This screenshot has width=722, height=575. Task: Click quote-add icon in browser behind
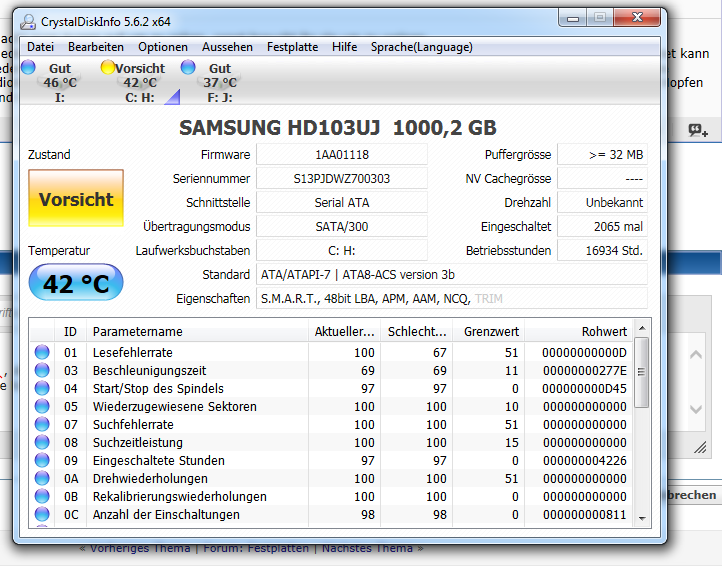tap(698, 130)
